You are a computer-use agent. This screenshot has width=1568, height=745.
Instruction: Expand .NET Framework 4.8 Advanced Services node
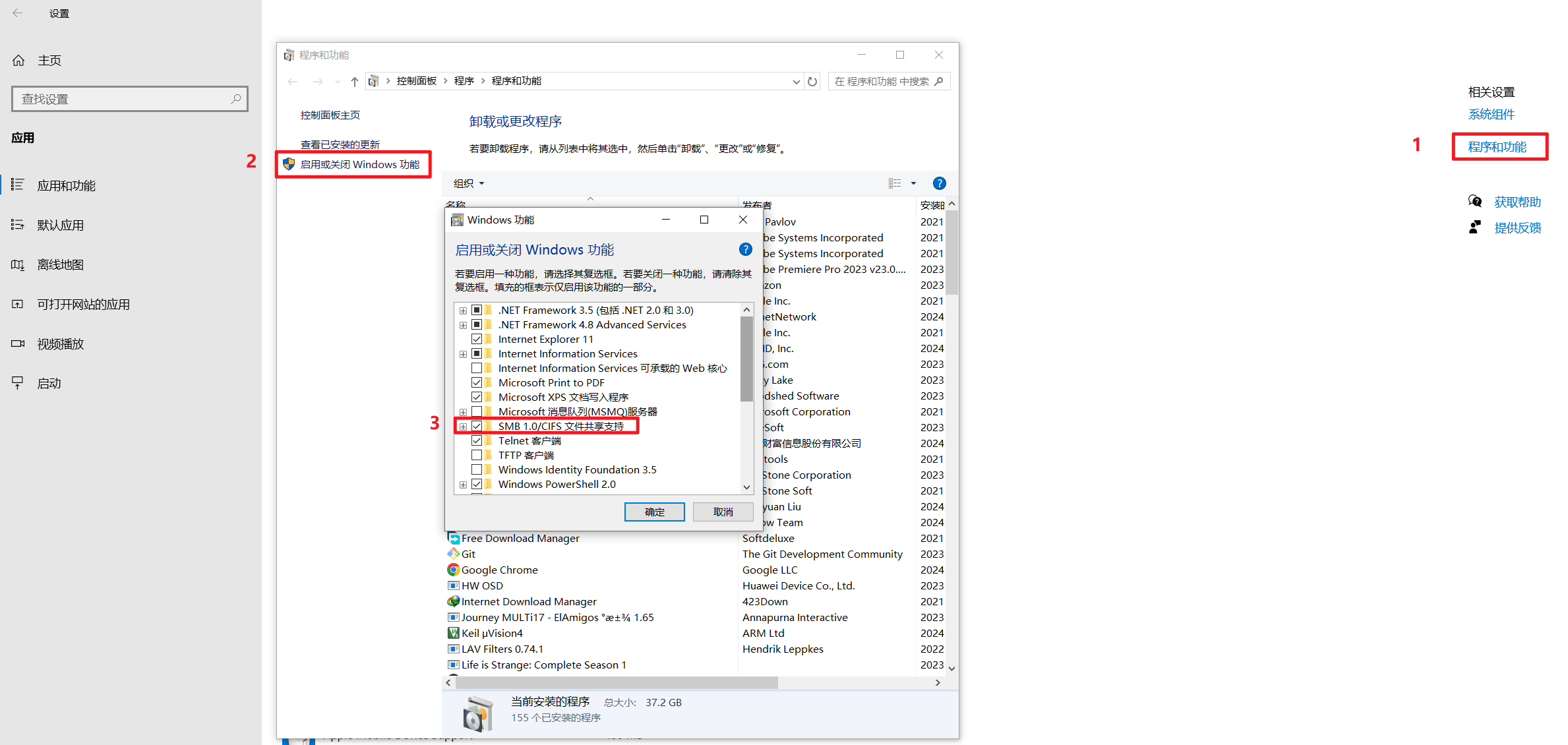tap(463, 325)
